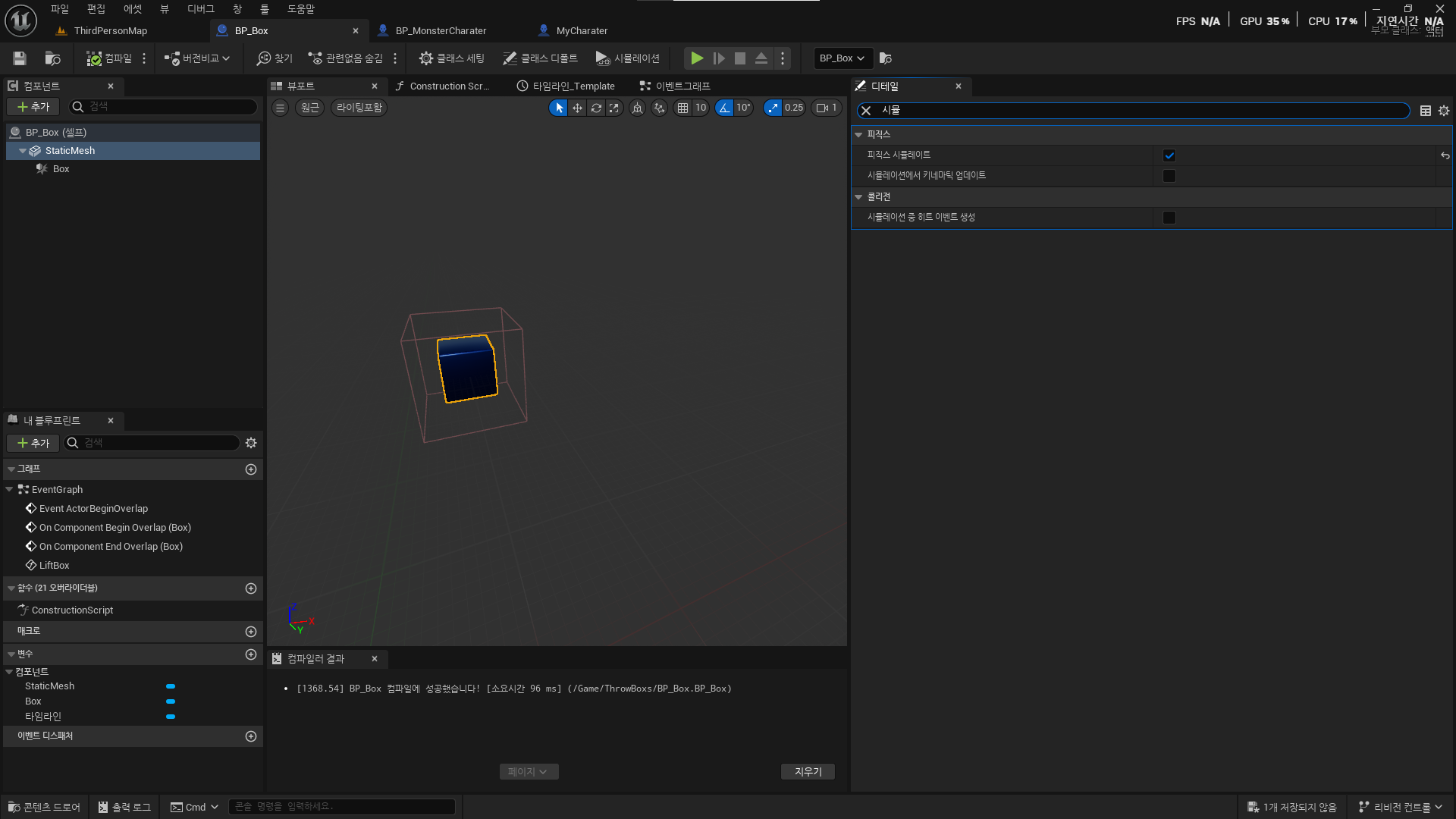Open the 버전비교 dropdown
1456x819 pixels.
coord(197,58)
